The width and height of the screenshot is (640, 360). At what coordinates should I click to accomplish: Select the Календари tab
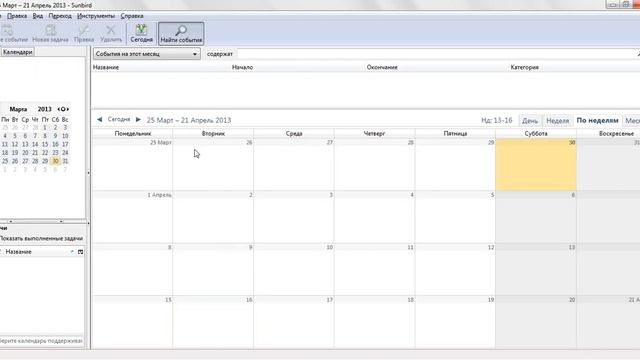pyautogui.click(x=17, y=52)
